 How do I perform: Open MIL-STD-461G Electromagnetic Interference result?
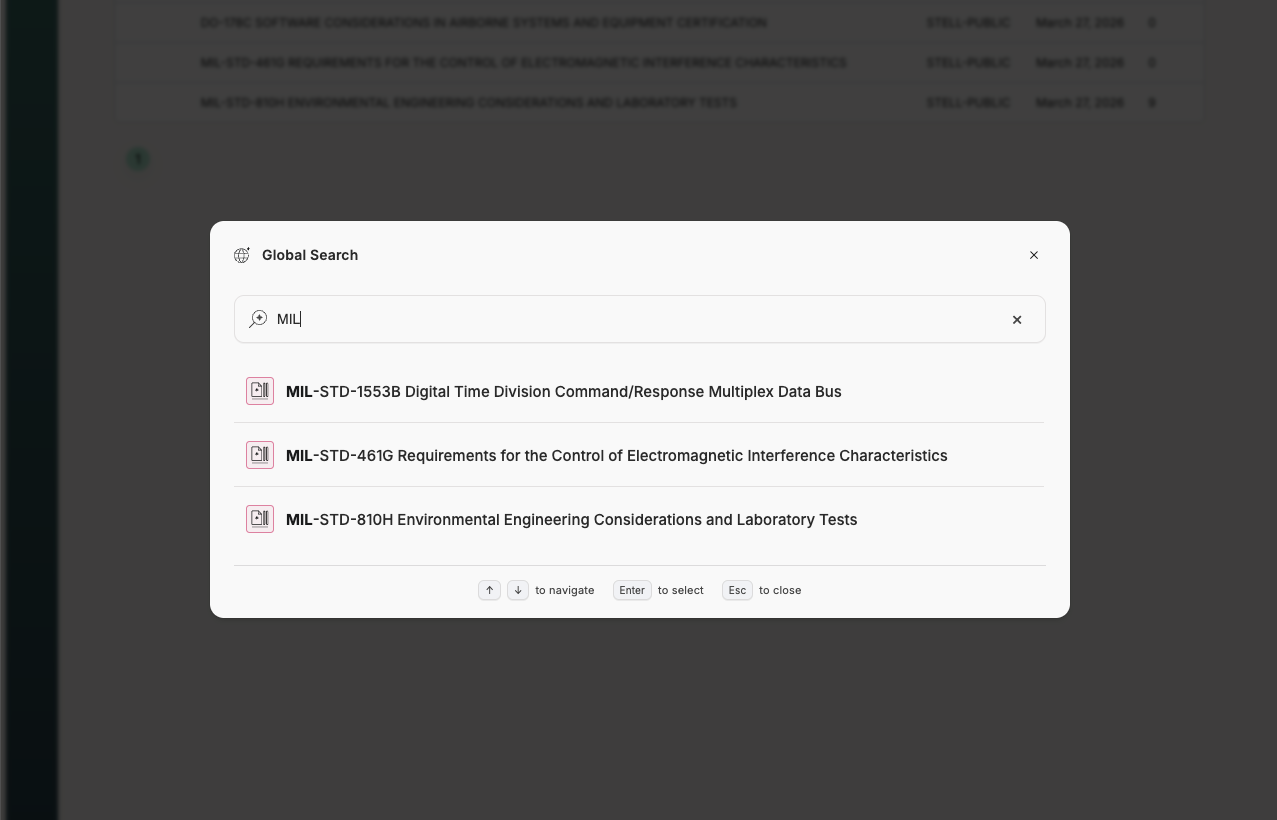point(639,455)
